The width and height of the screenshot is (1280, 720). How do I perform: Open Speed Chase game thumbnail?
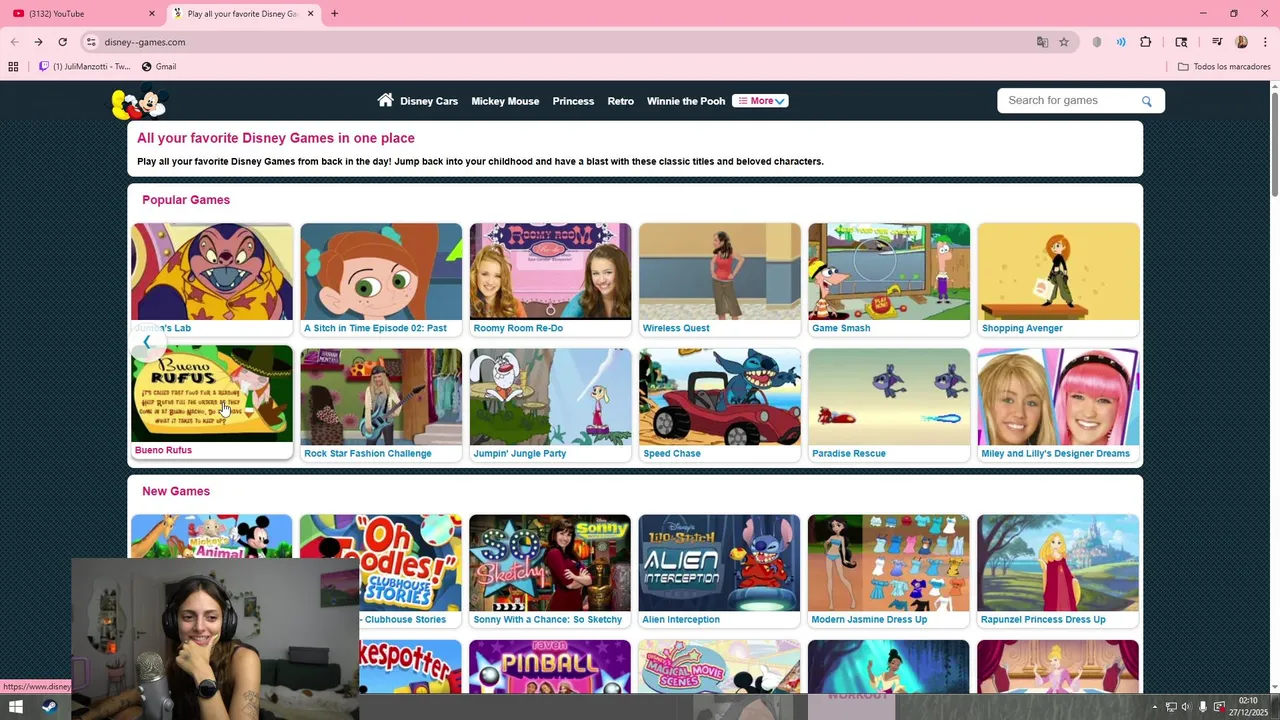click(x=720, y=397)
